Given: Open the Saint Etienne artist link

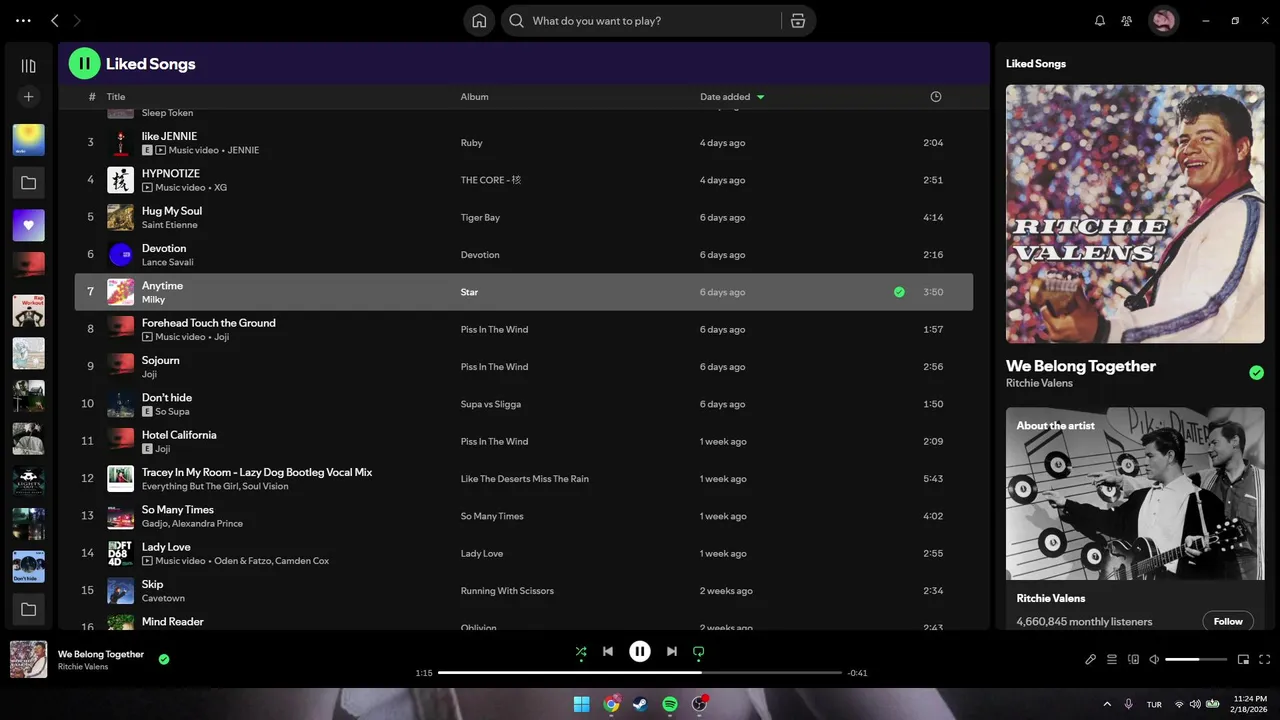Looking at the screenshot, I should coord(170,225).
